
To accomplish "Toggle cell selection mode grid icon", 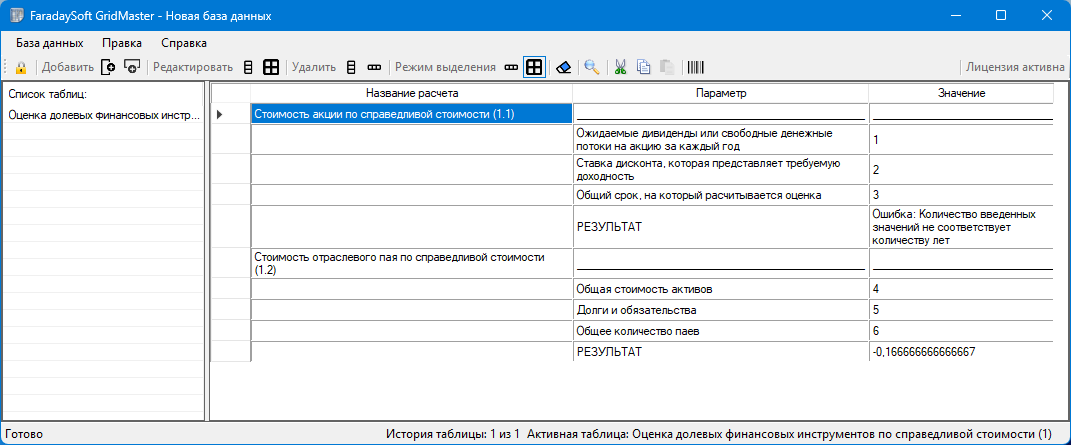I will [x=534, y=68].
